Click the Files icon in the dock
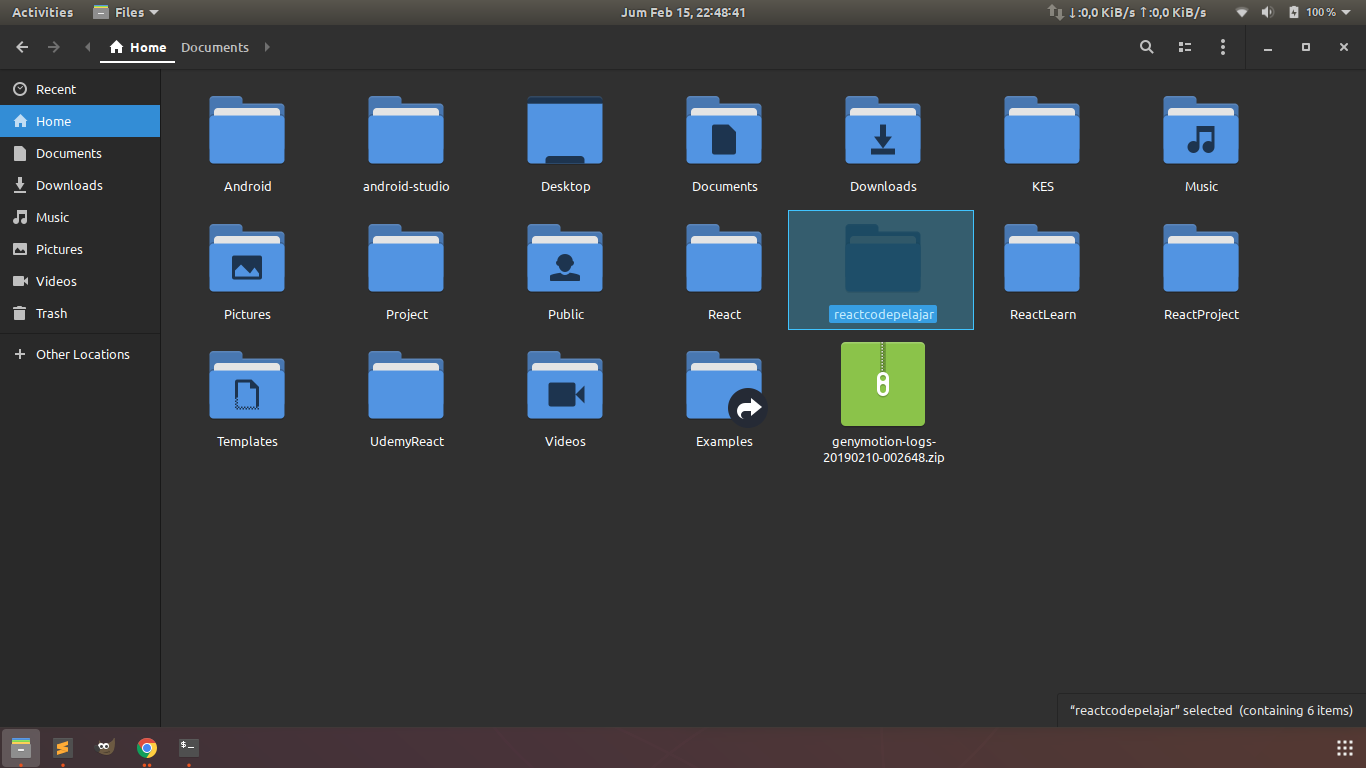Screen dimensions: 1366x768 click(21, 747)
